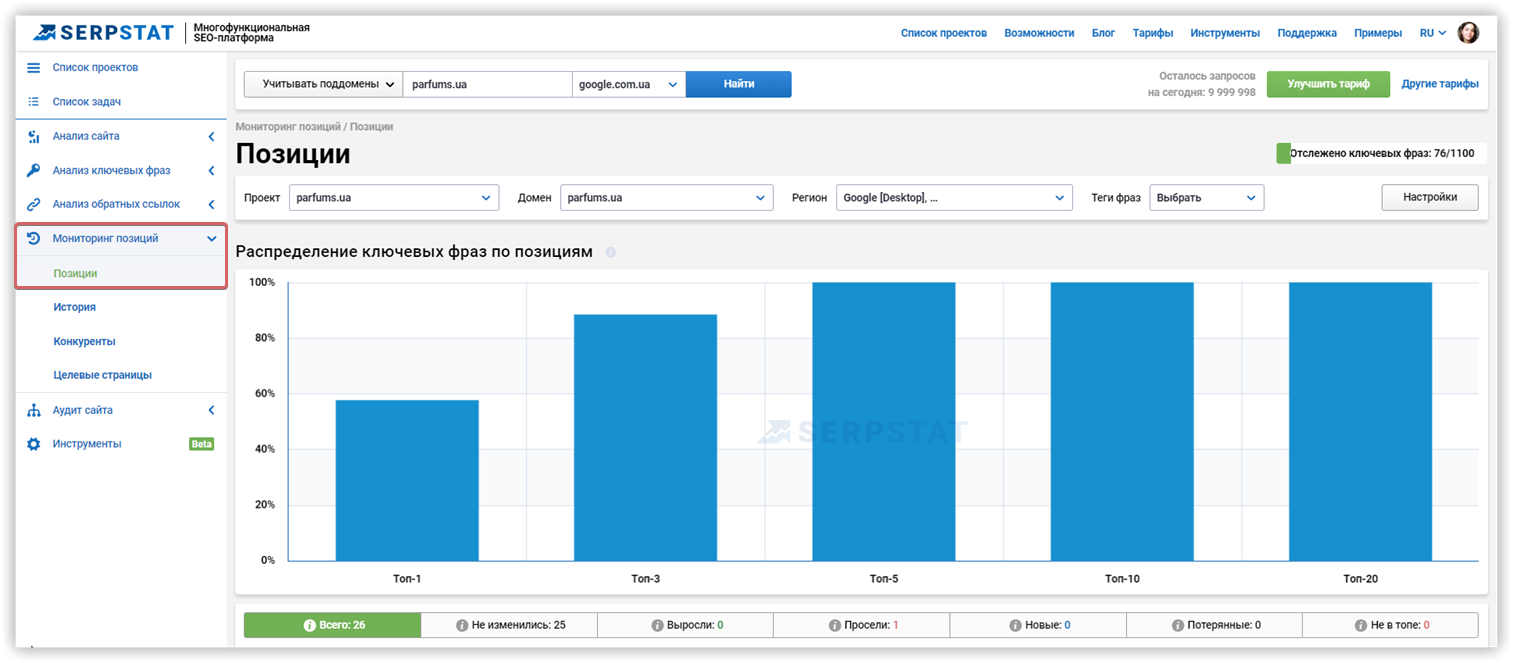Expand the Аудит сайта chevron
This screenshot has width=1513, height=663.
click(211, 410)
